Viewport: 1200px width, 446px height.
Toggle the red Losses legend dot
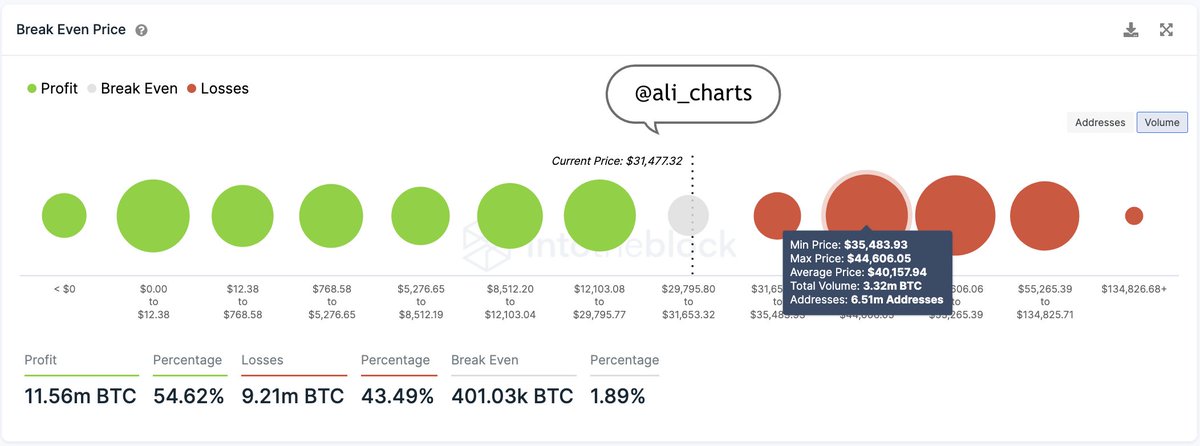(x=192, y=89)
